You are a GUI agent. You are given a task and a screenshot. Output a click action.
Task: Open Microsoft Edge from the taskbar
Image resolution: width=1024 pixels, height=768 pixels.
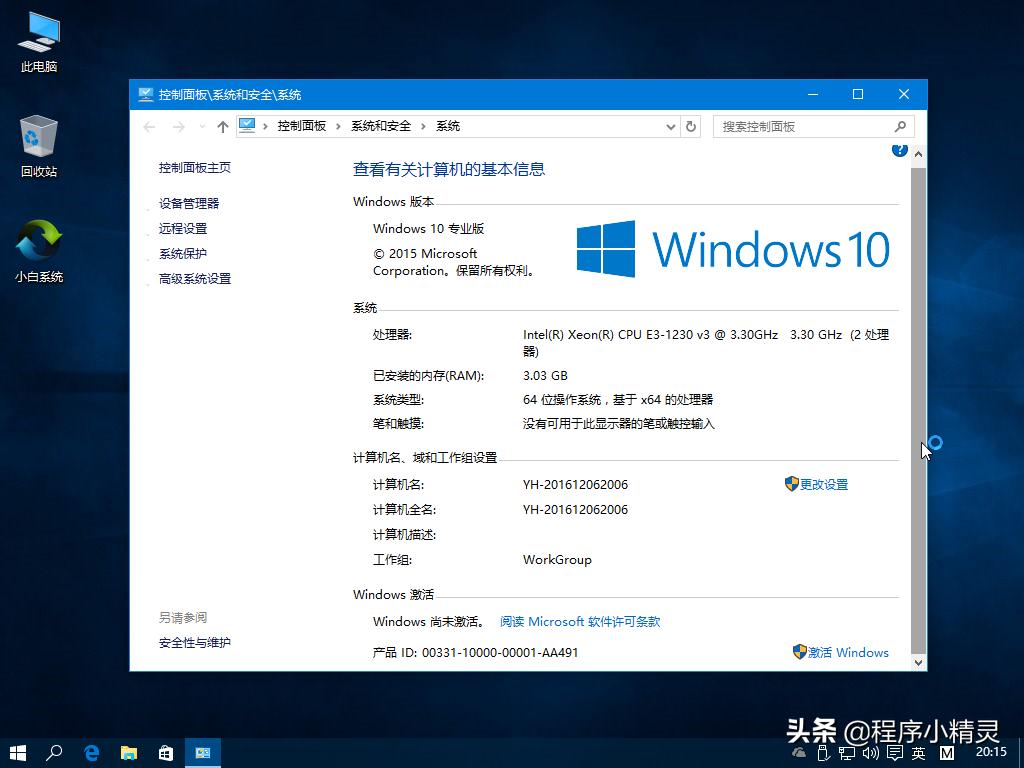pos(91,752)
